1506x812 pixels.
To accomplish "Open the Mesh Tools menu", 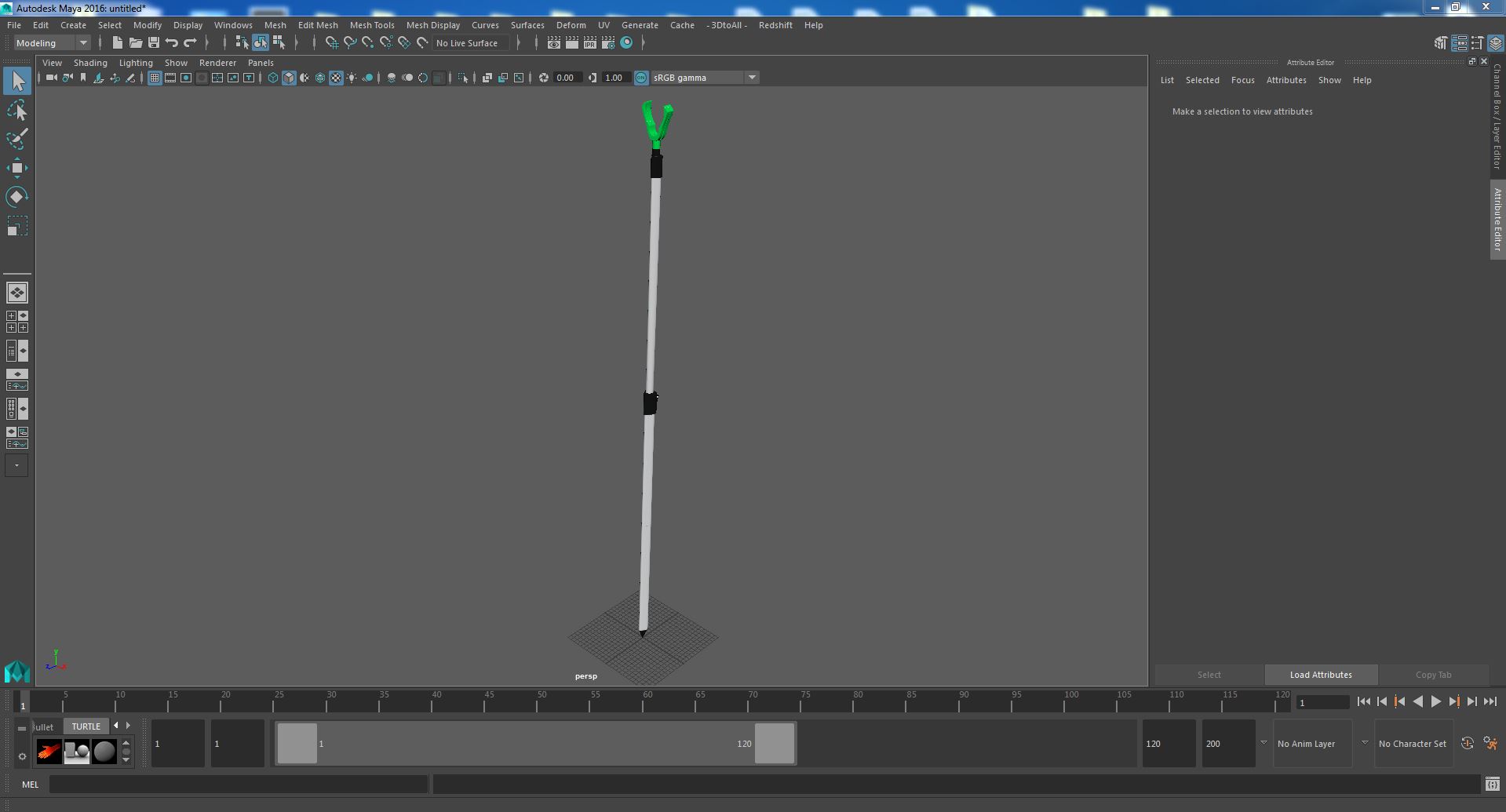I will click(372, 25).
